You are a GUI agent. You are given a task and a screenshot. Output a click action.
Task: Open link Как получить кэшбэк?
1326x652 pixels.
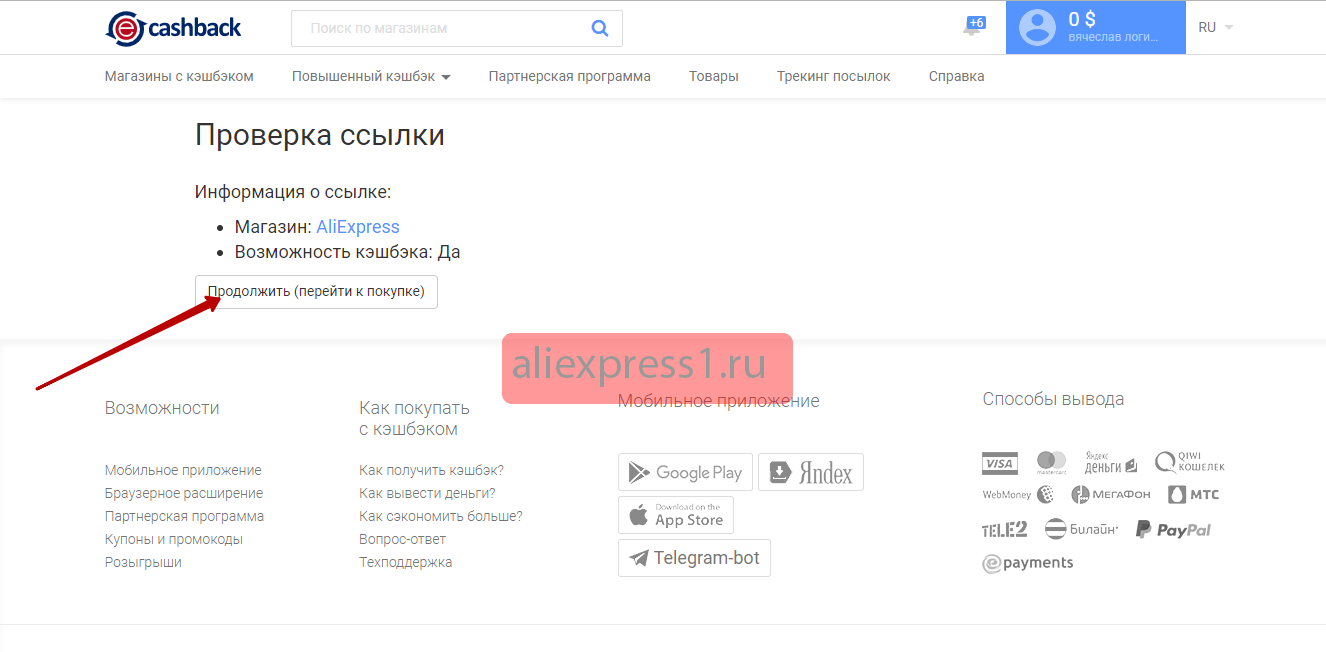point(432,470)
